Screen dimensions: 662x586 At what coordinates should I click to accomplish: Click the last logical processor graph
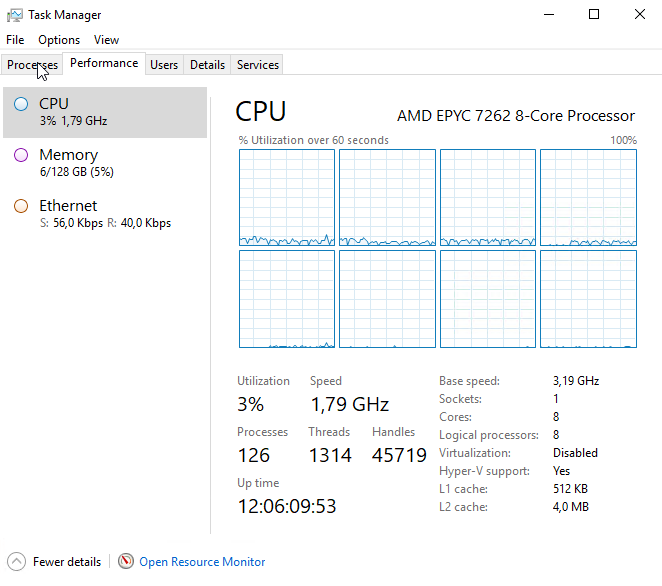click(x=588, y=299)
